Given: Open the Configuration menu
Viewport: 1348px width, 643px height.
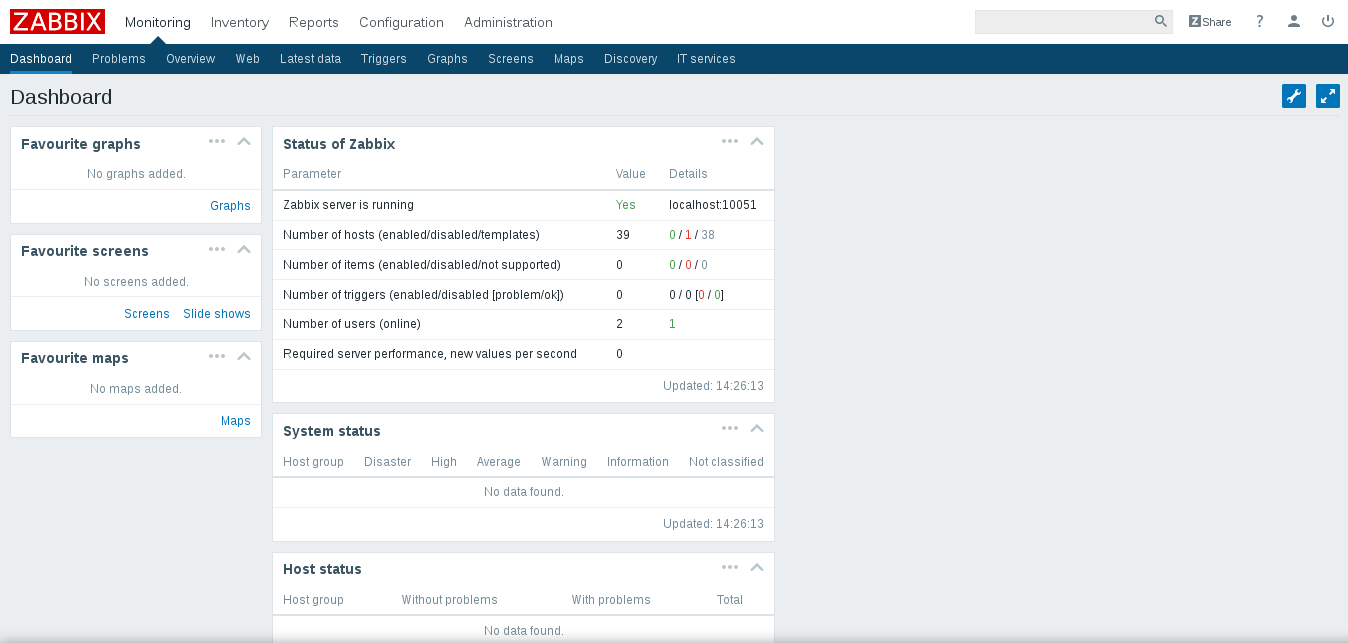Looking at the screenshot, I should point(401,22).
